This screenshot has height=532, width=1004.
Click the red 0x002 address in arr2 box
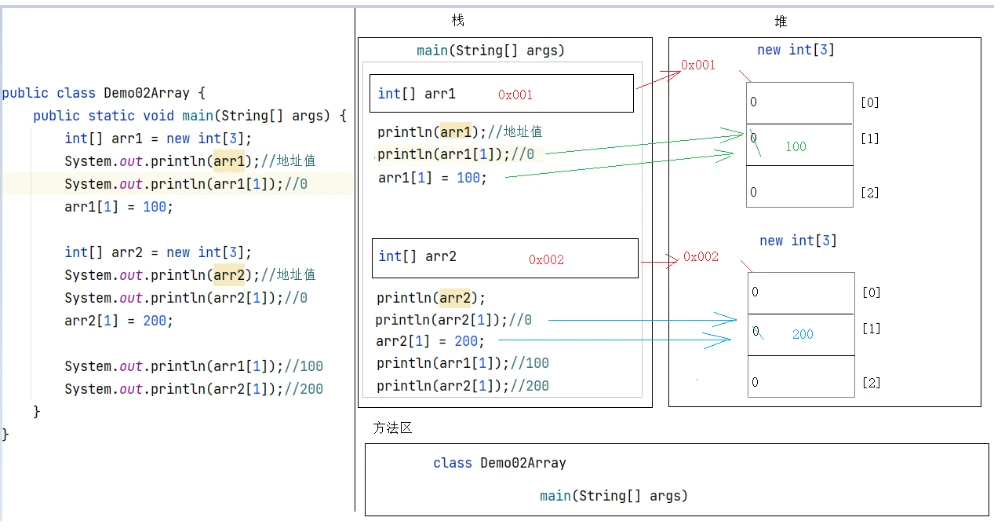pos(546,259)
